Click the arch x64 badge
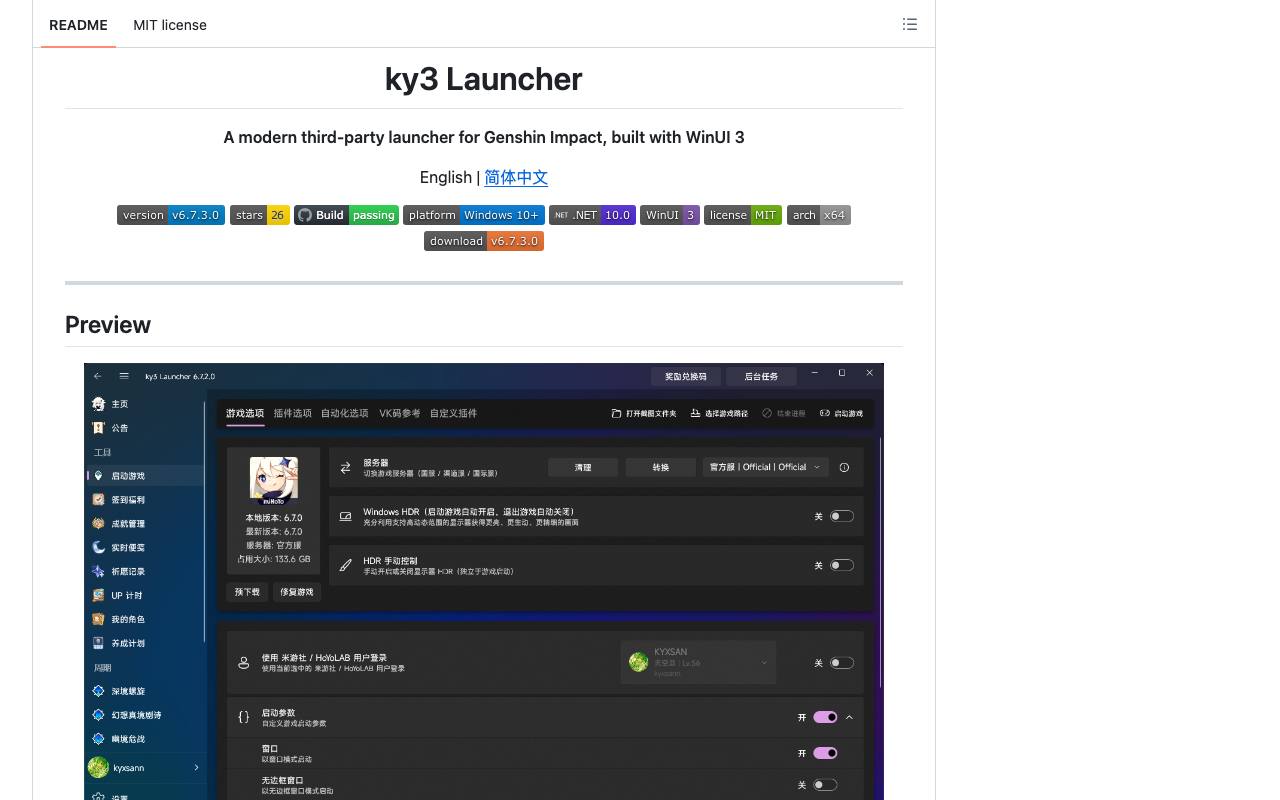 coord(819,215)
